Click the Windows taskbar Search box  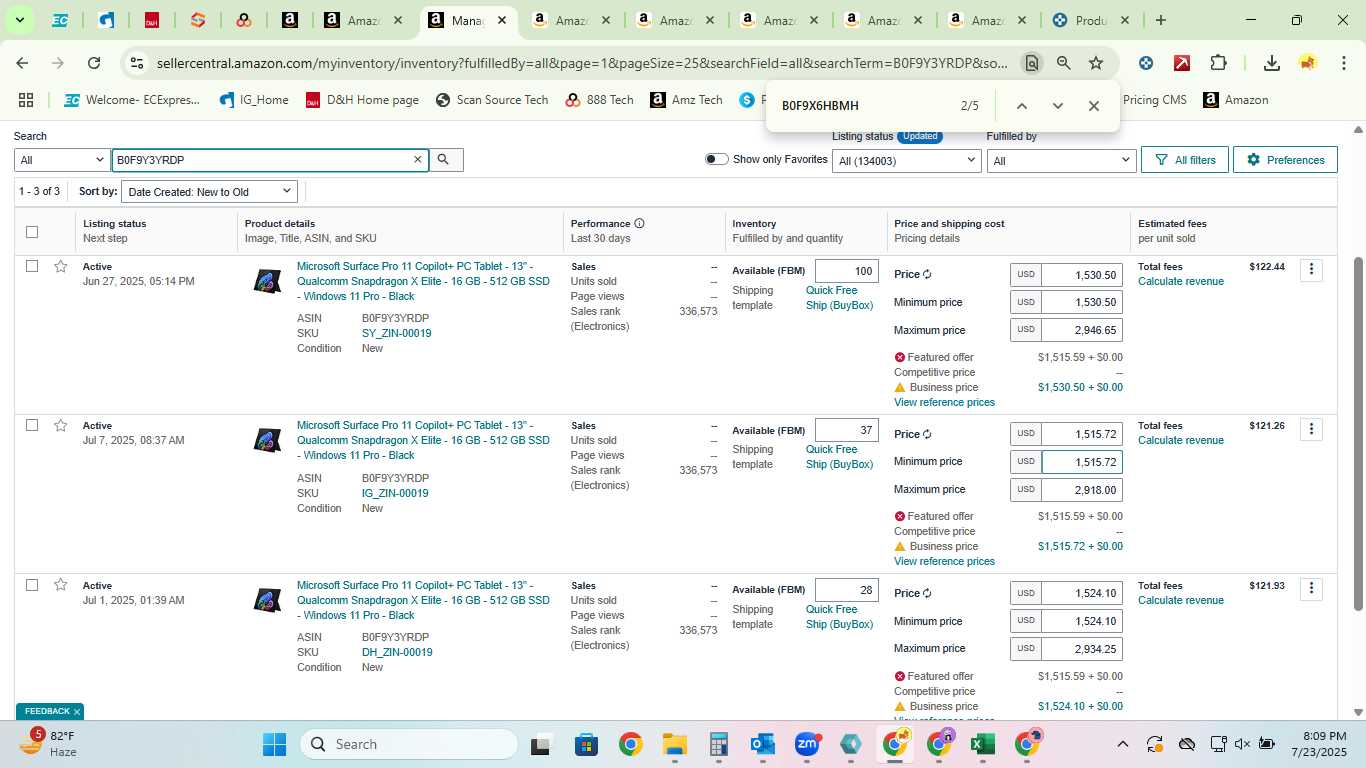[409, 744]
